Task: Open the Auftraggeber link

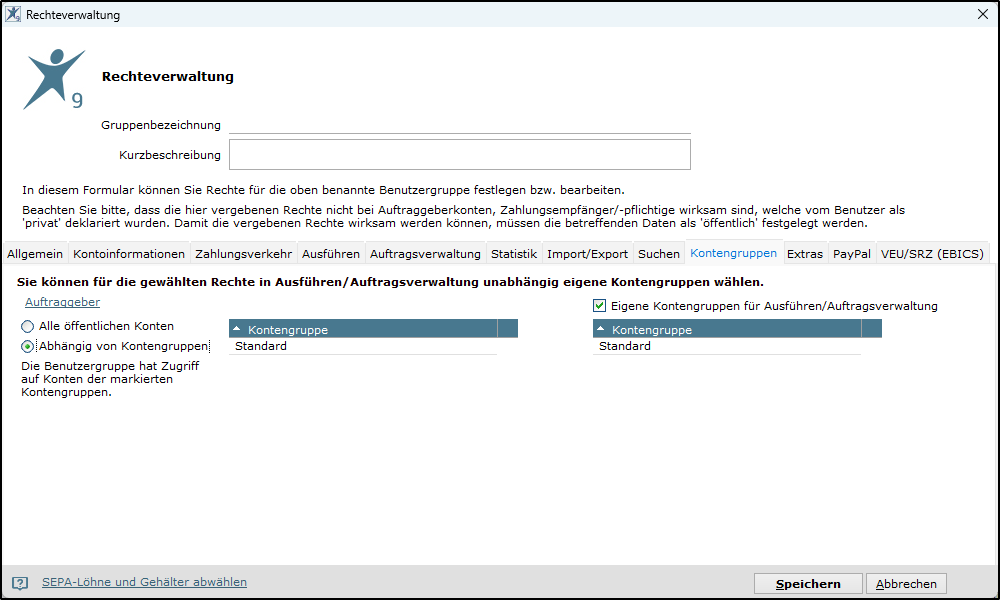Action: (62, 302)
